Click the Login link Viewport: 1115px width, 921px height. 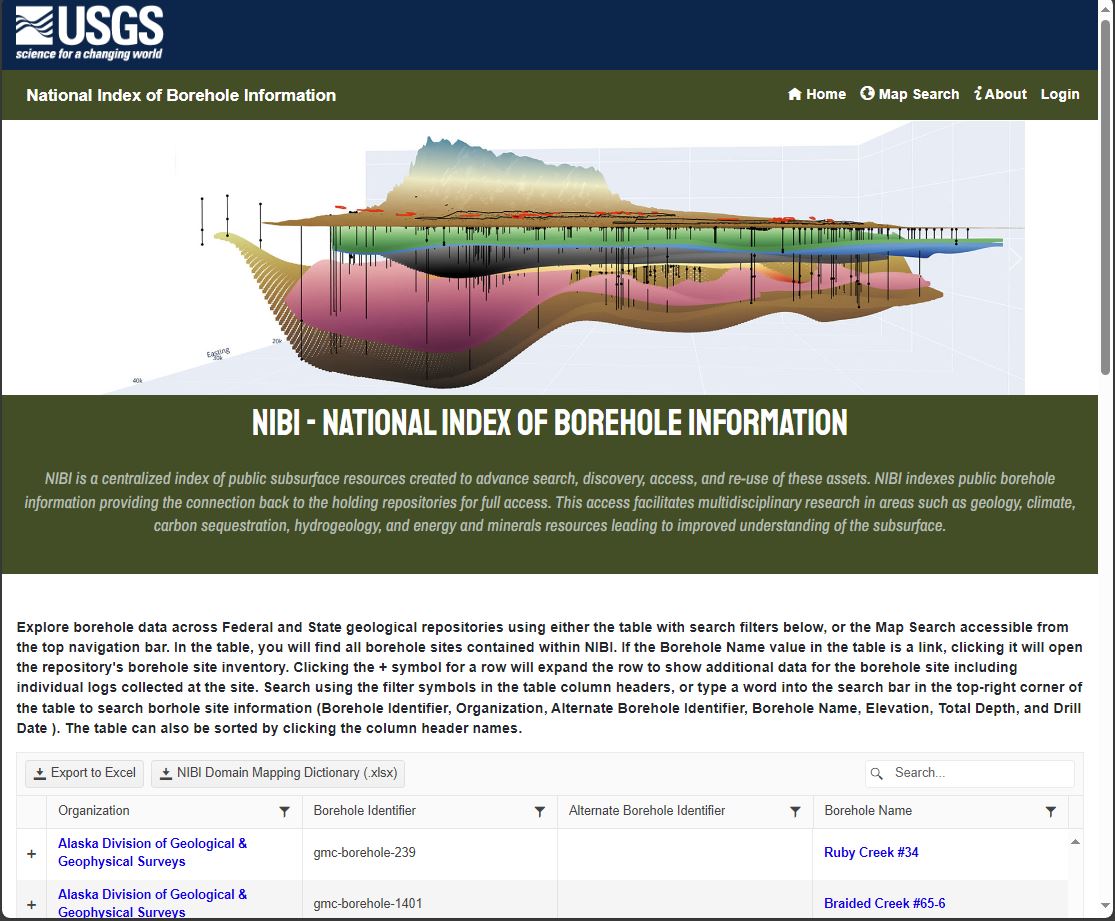tap(1060, 94)
